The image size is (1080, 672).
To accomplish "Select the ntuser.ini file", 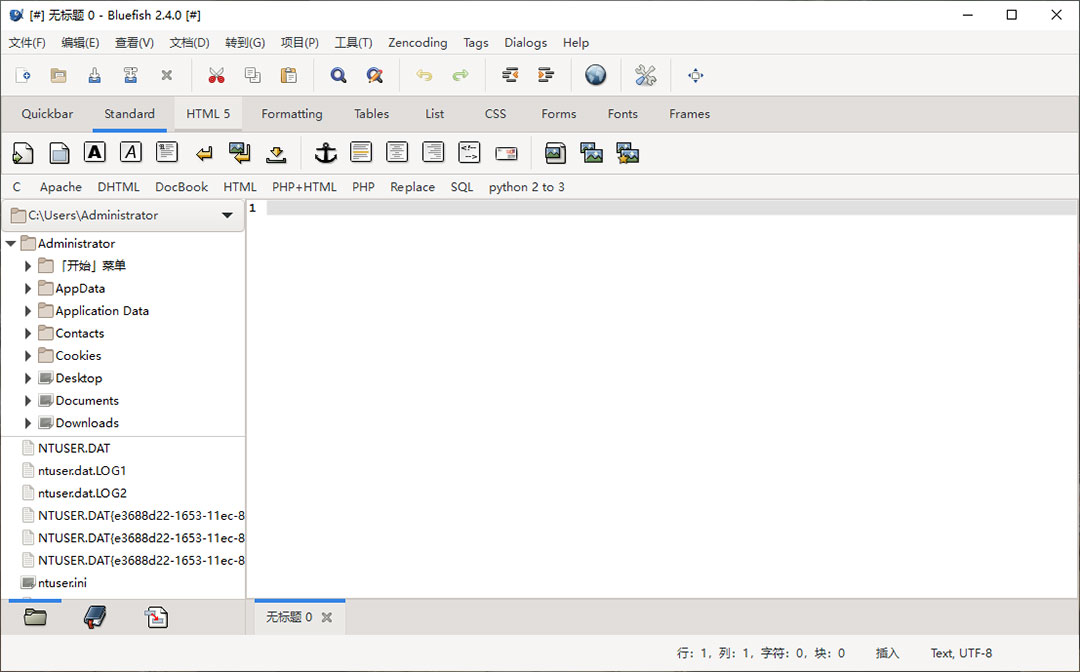I will click(x=62, y=583).
